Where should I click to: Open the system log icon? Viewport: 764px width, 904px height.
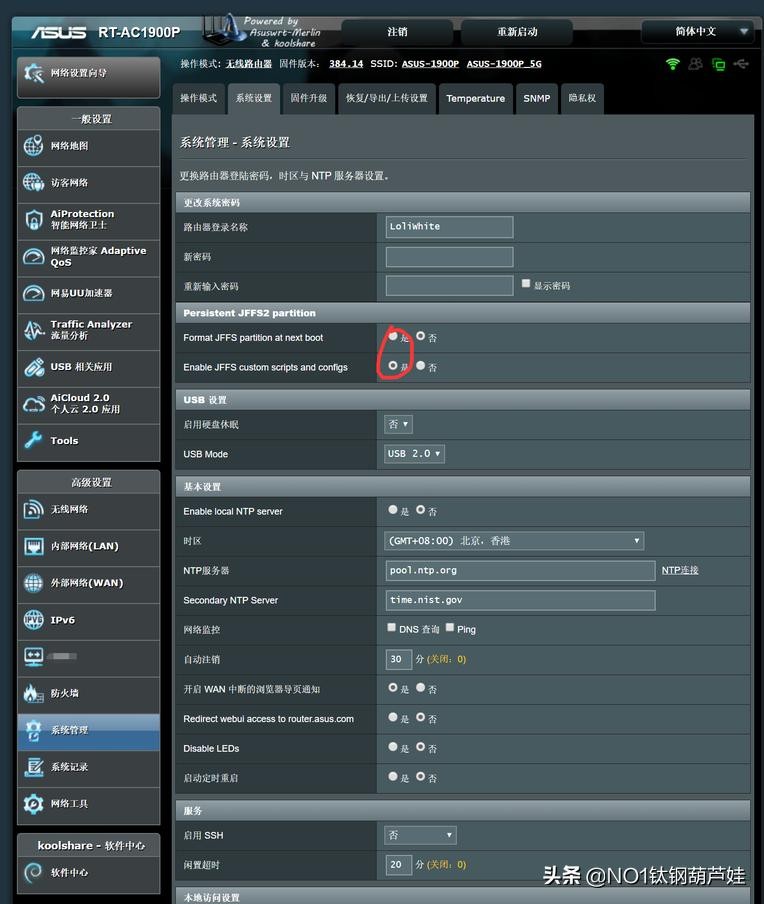point(33,767)
